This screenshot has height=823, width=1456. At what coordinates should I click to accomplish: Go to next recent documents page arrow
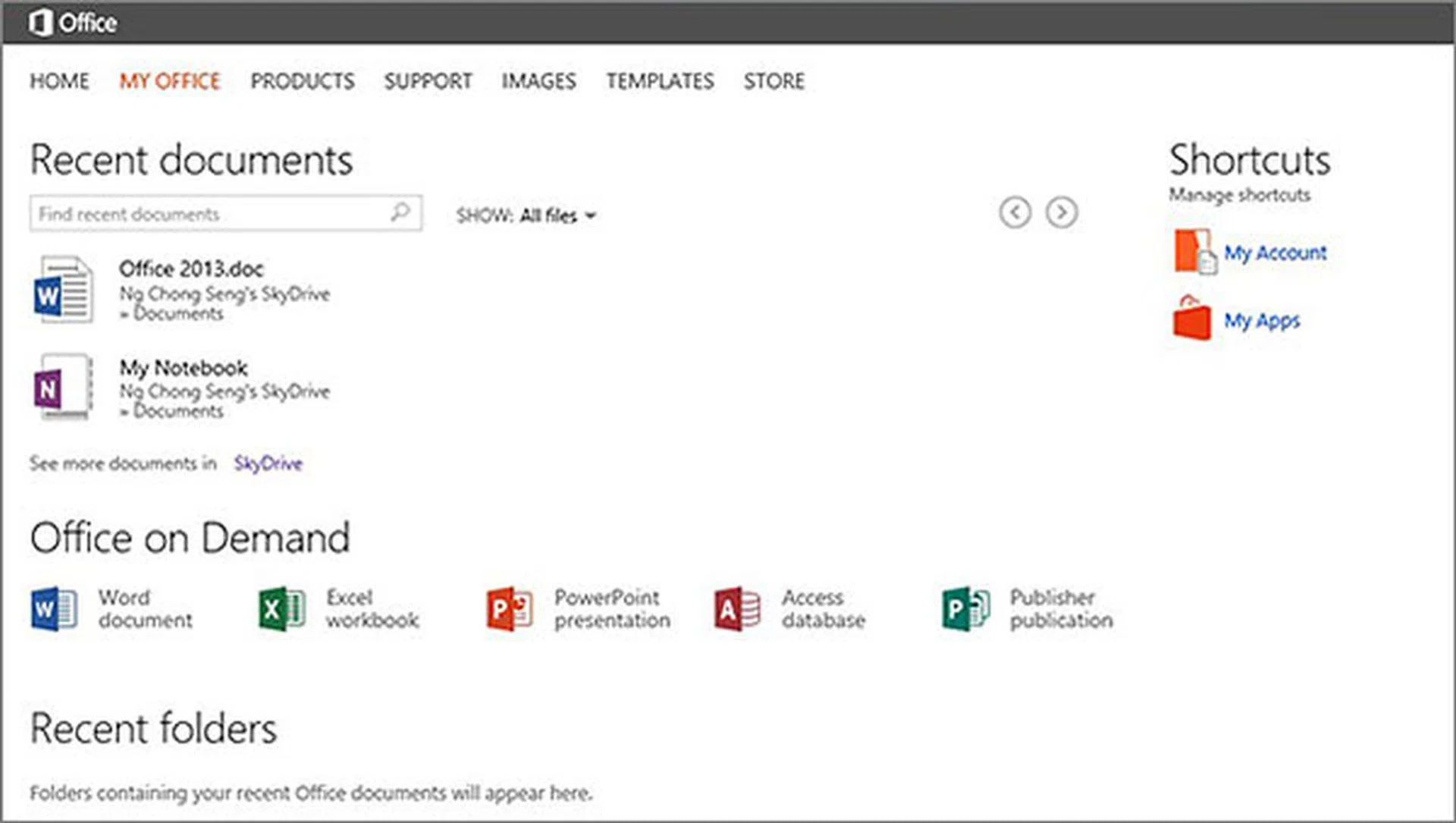(x=1062, y=212)
